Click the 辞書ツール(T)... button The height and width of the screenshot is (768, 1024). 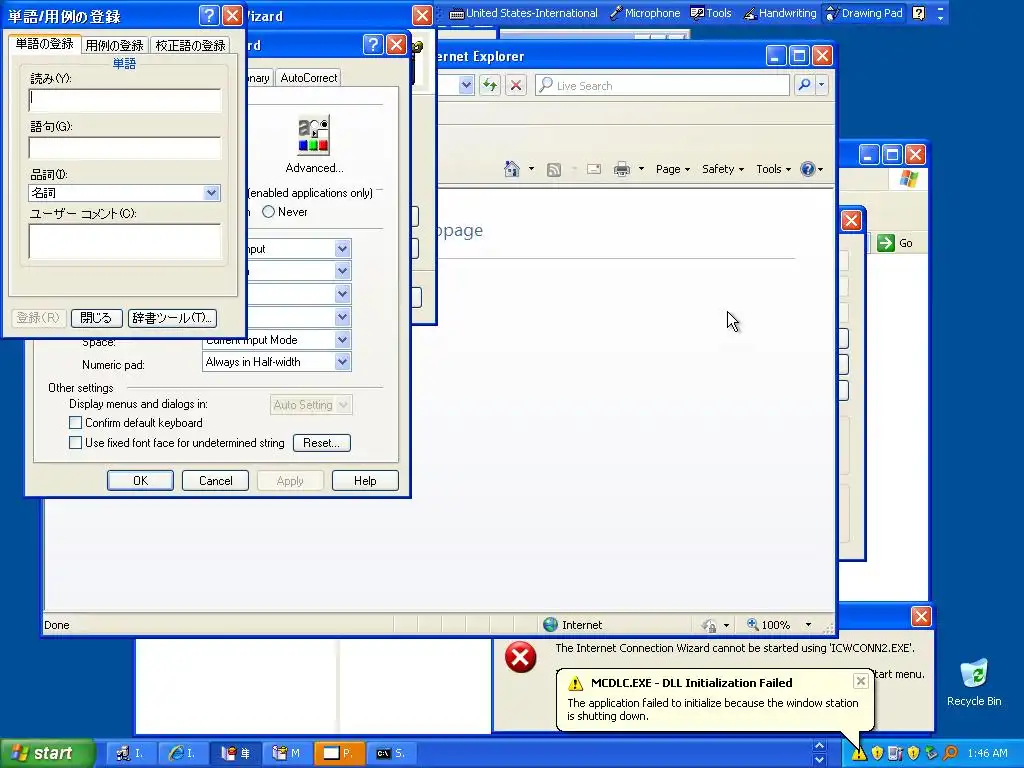172,318
